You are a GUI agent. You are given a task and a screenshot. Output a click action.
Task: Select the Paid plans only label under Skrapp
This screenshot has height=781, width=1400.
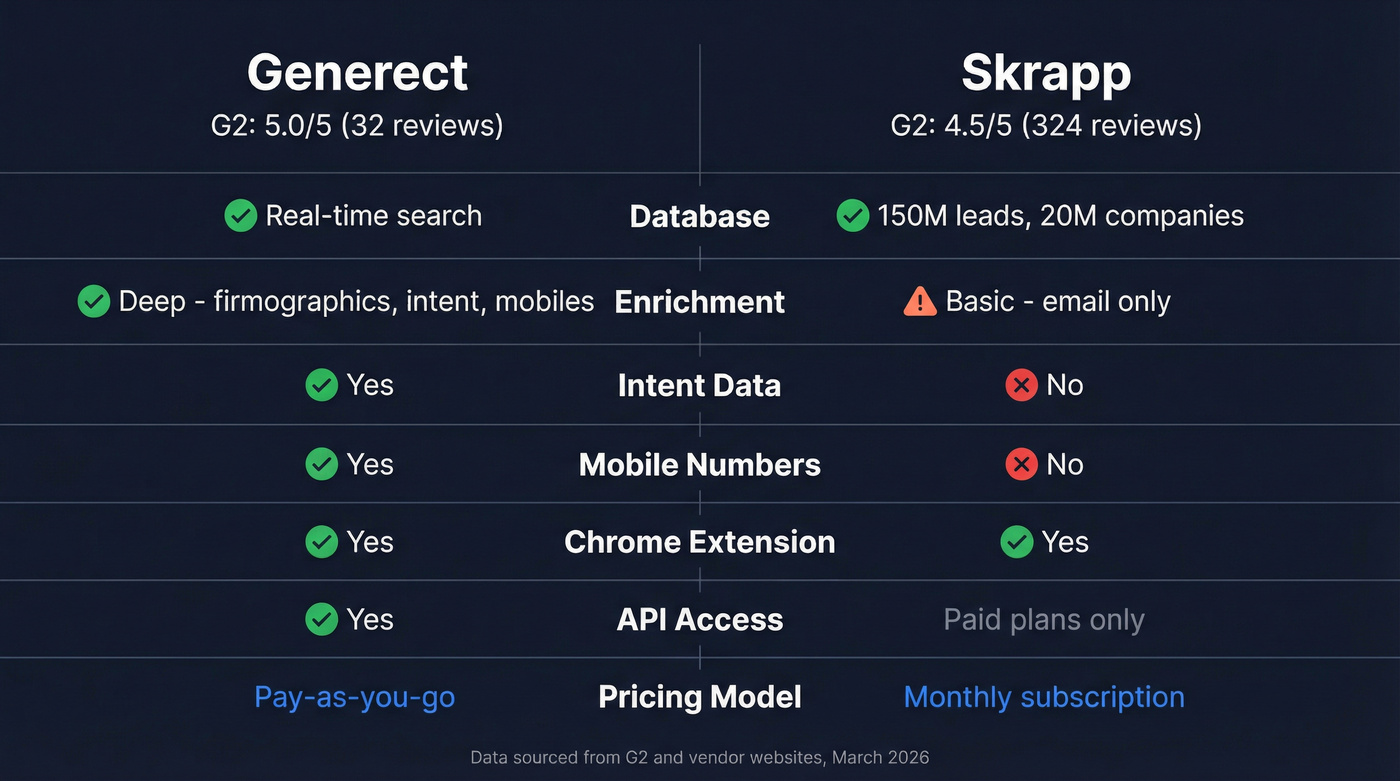[1044, 619]
